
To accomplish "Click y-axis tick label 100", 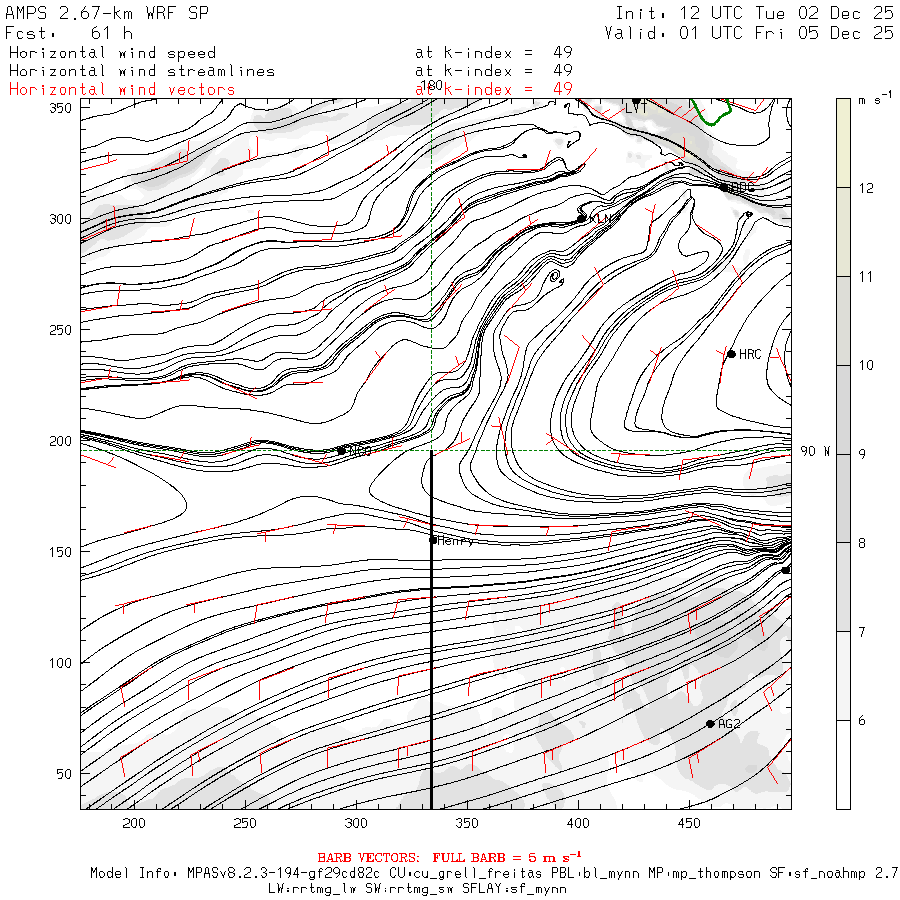I will click(60, 662).
